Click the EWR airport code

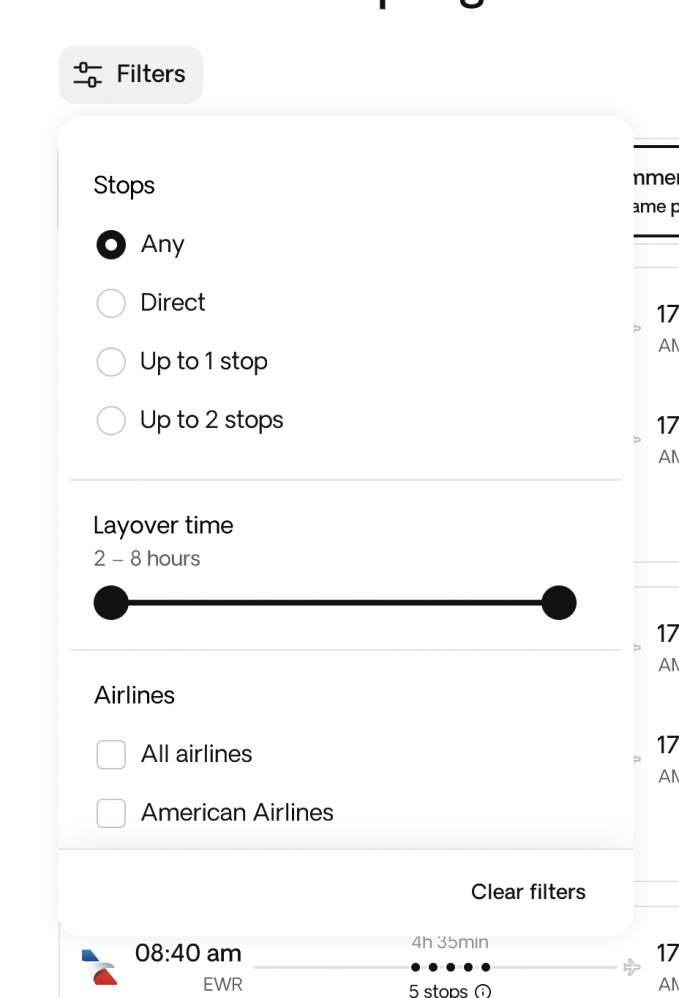coord(222,985)
